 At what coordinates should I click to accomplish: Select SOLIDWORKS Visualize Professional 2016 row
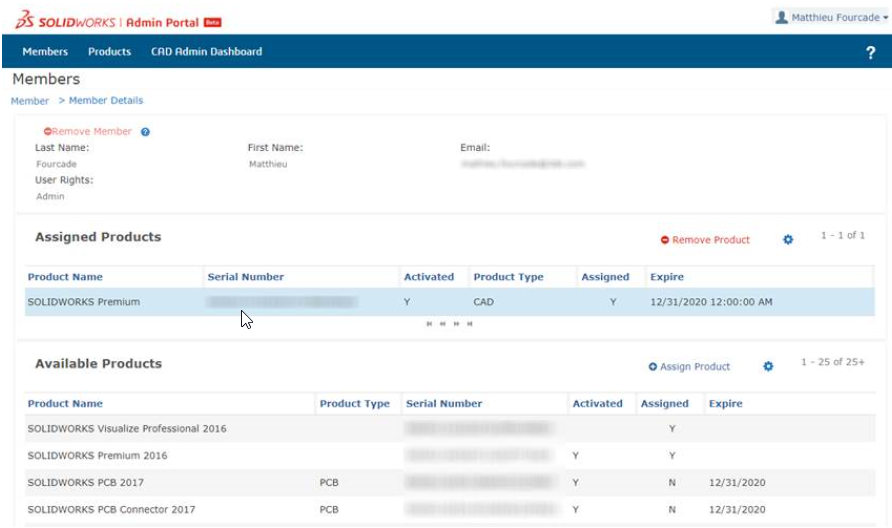pos(449,429)
